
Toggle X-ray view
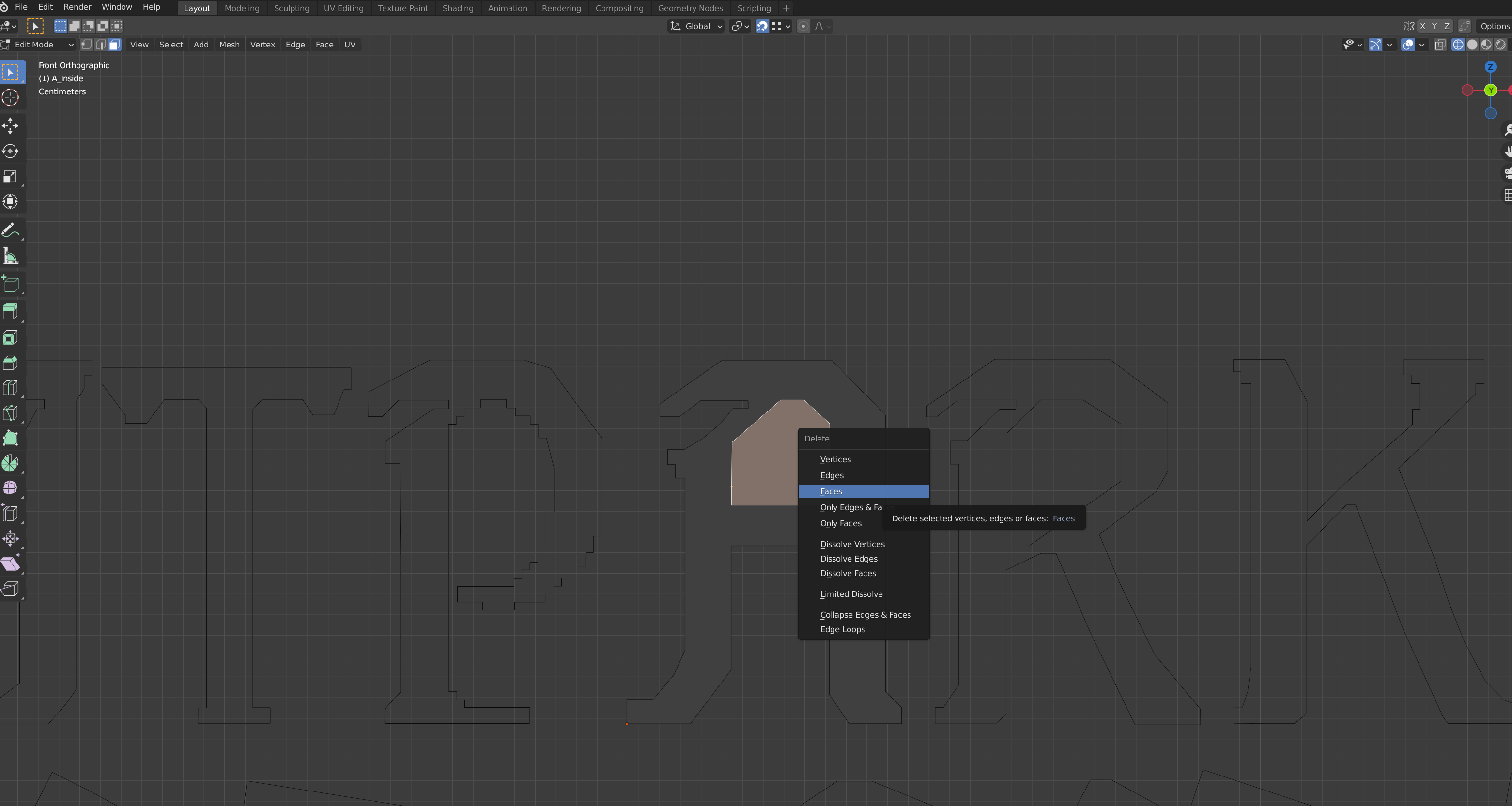click(x=1440, y=45)
